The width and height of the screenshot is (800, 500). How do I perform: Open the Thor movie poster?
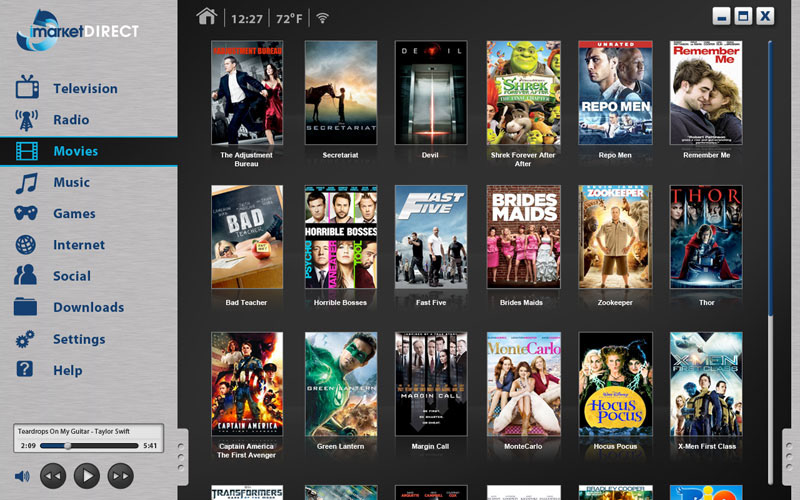pyautogui.click(x=706, y=237)
